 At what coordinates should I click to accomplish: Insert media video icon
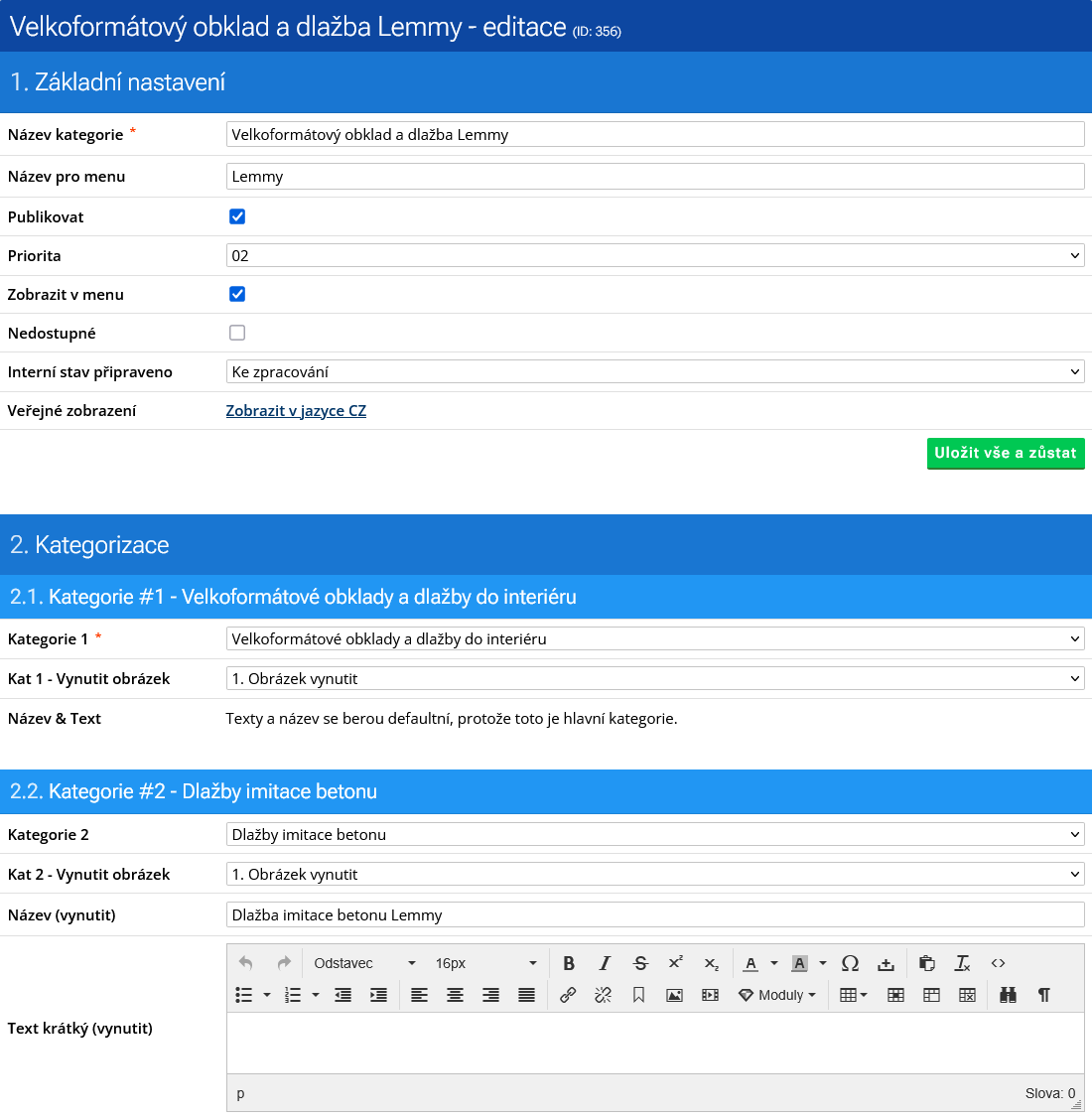(x=711, y=995)
